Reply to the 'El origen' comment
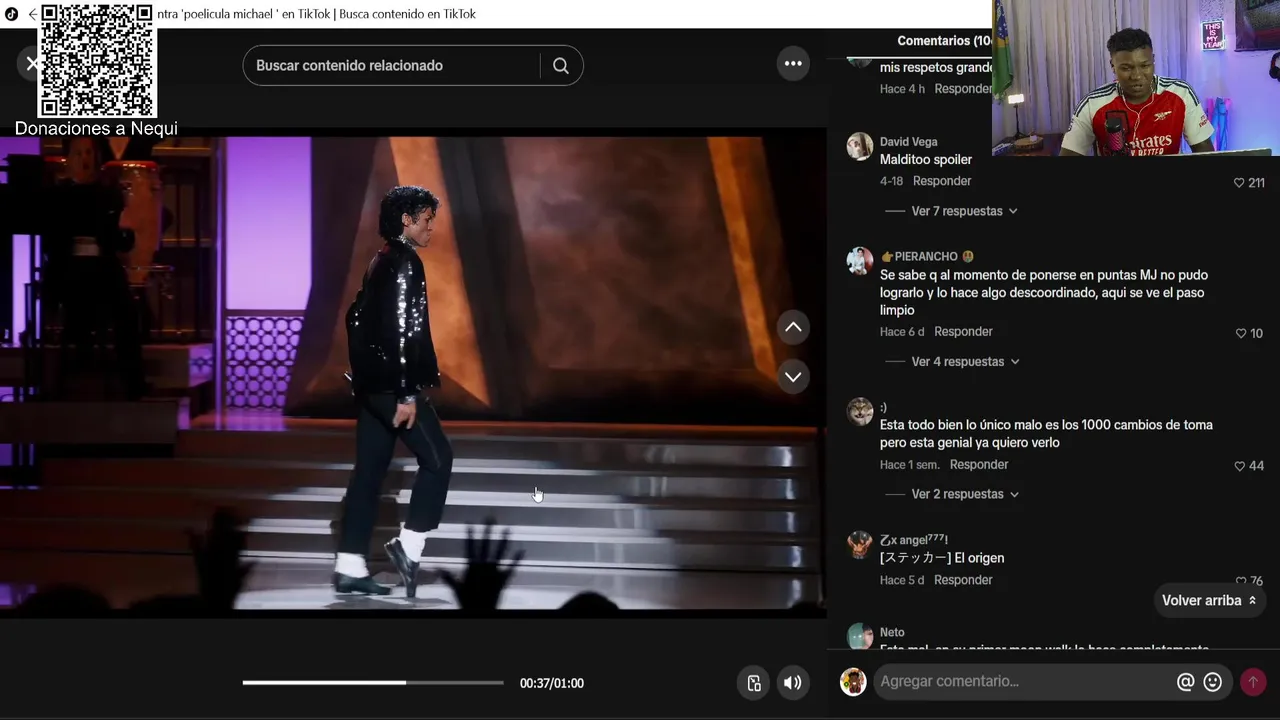The width and height of the screenshot is (1280, 720). point(963,580)
